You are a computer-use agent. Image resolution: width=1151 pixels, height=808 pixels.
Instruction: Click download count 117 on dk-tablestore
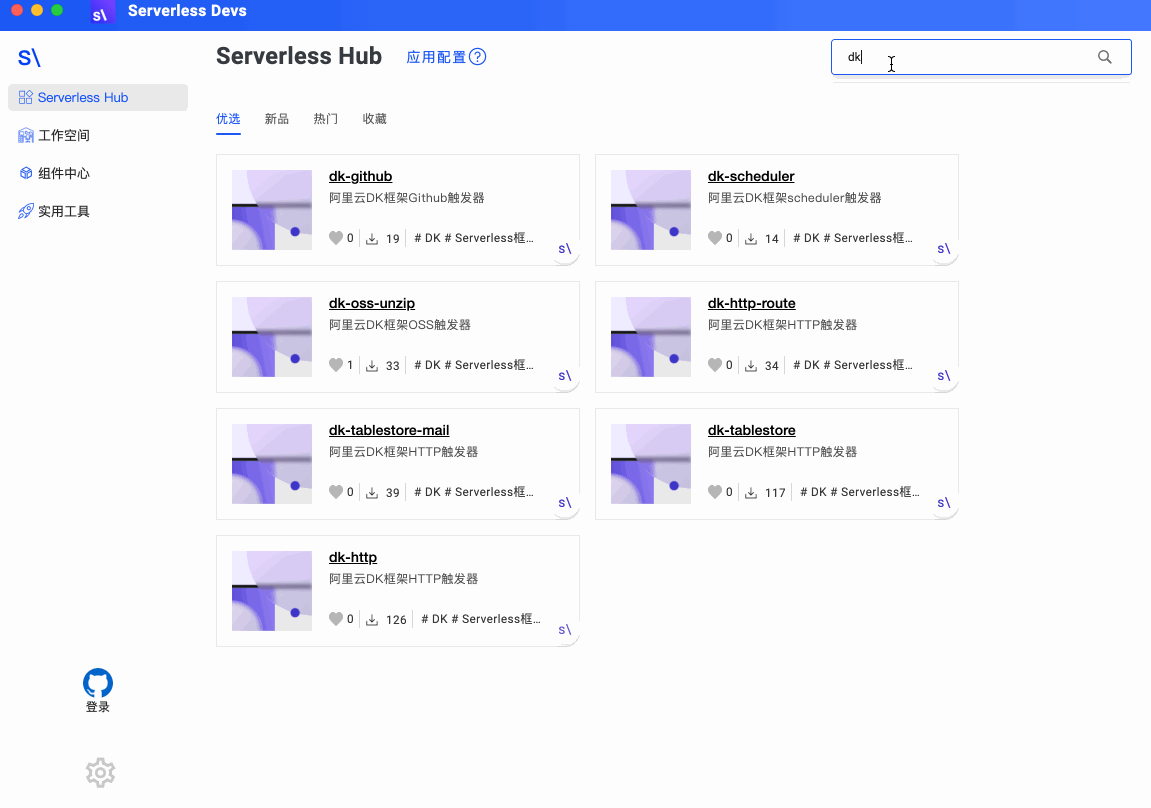pyautogui.click(x=775, y=492)
